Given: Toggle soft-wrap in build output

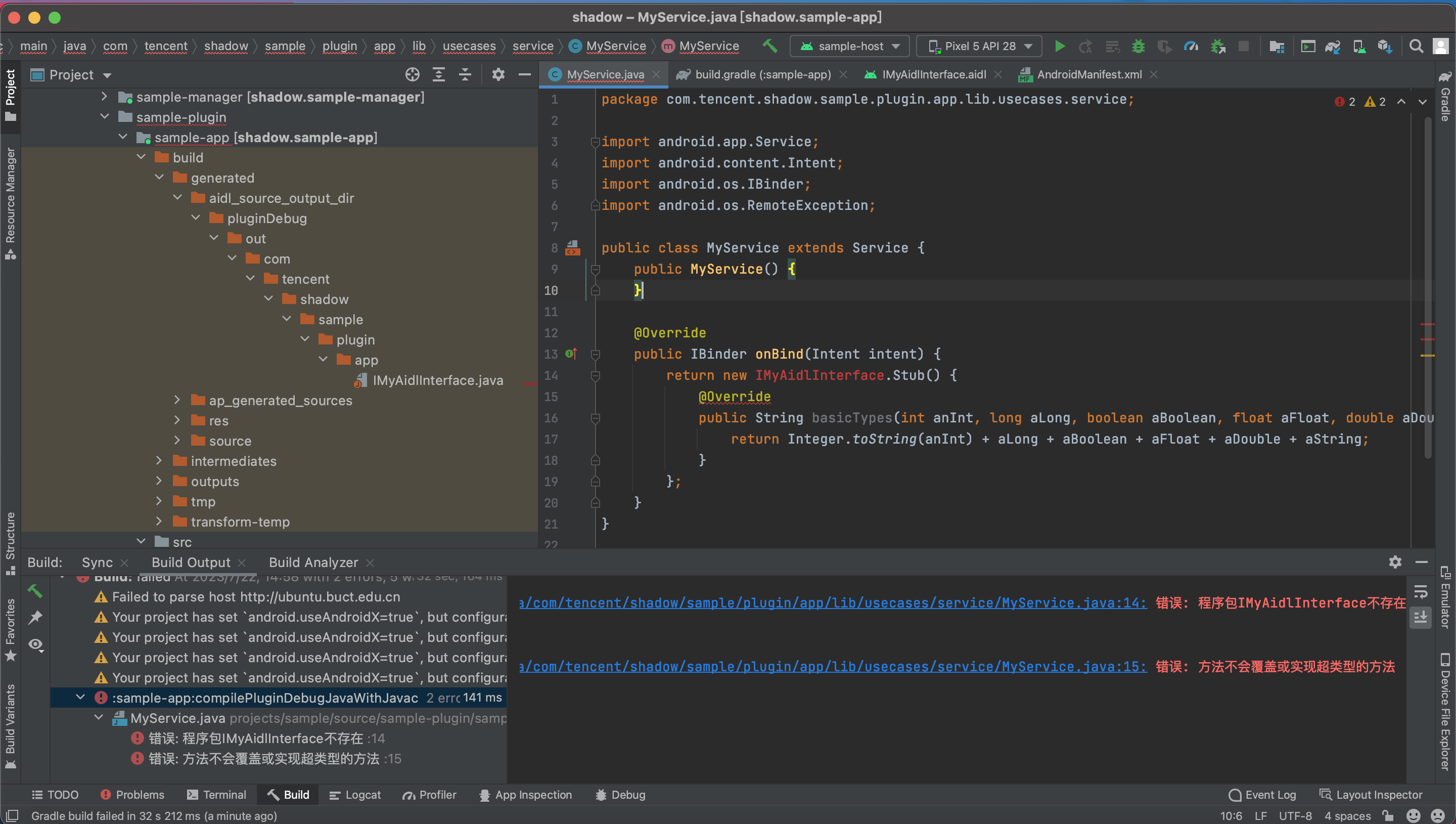Looking at the screenshot, I should [x=1422, y=592].
